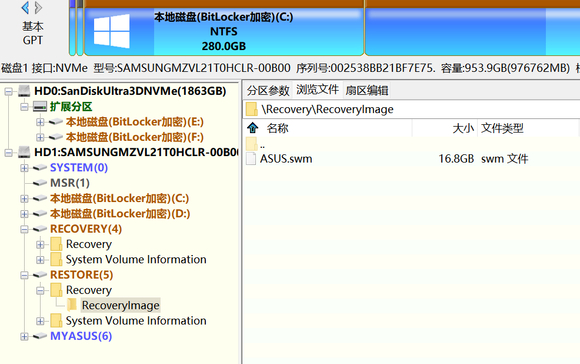
Task: Click the HD0 SanDisk hard disk icon
Action: [24, 91]
